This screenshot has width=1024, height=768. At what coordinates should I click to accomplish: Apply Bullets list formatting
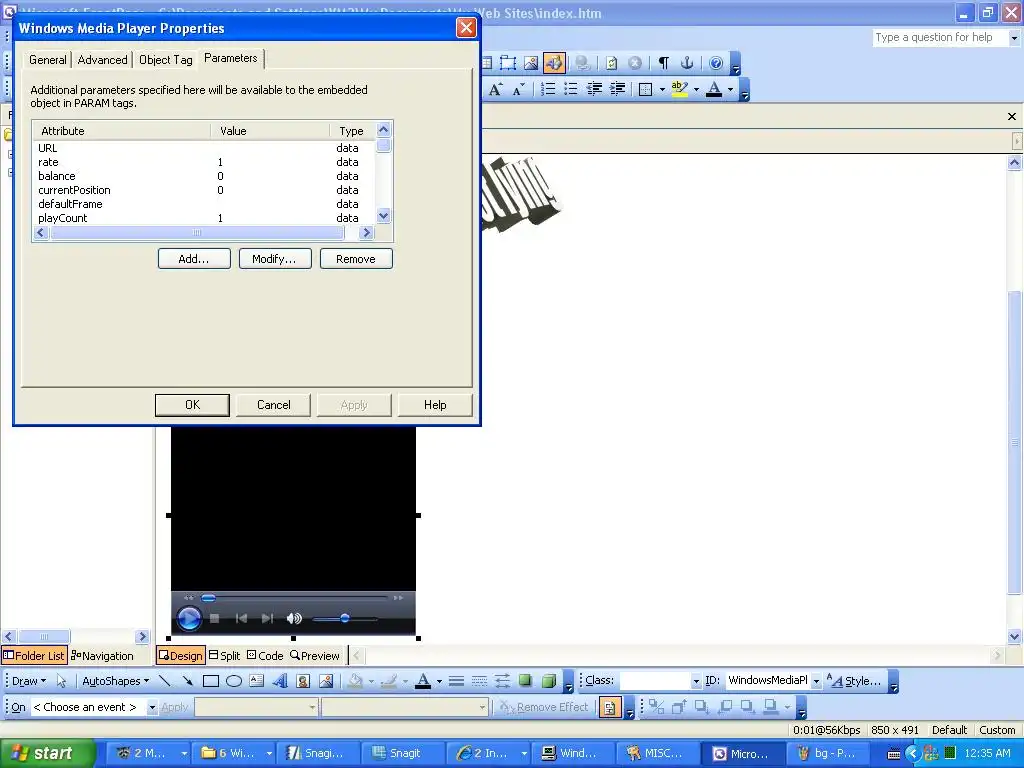click(571, 89)
